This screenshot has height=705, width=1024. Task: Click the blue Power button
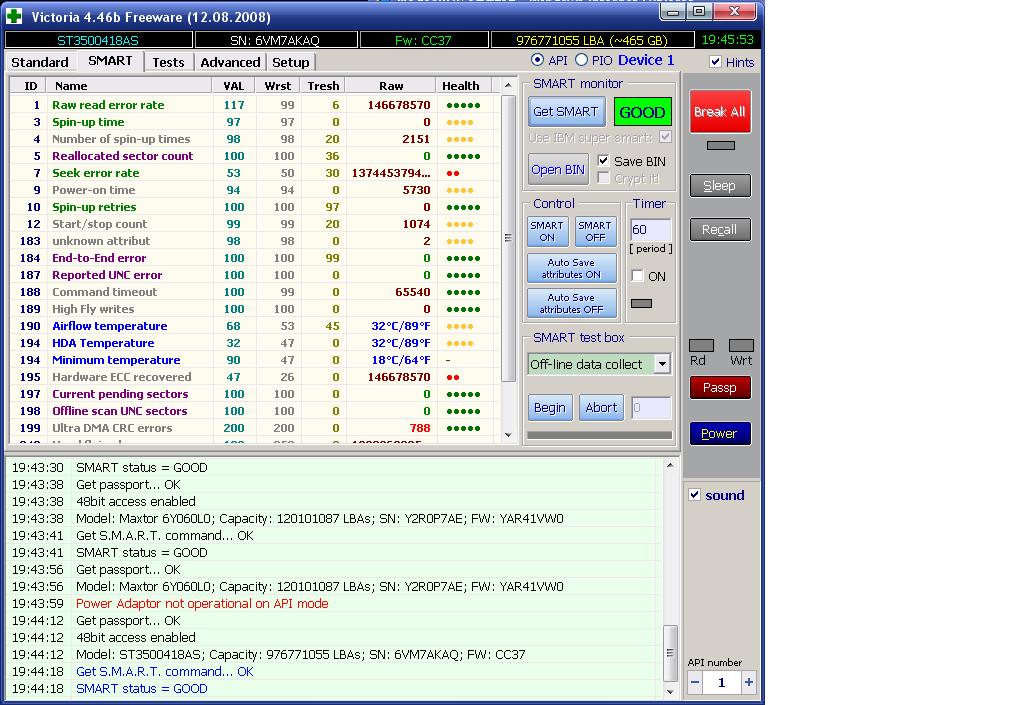point(720,433)
